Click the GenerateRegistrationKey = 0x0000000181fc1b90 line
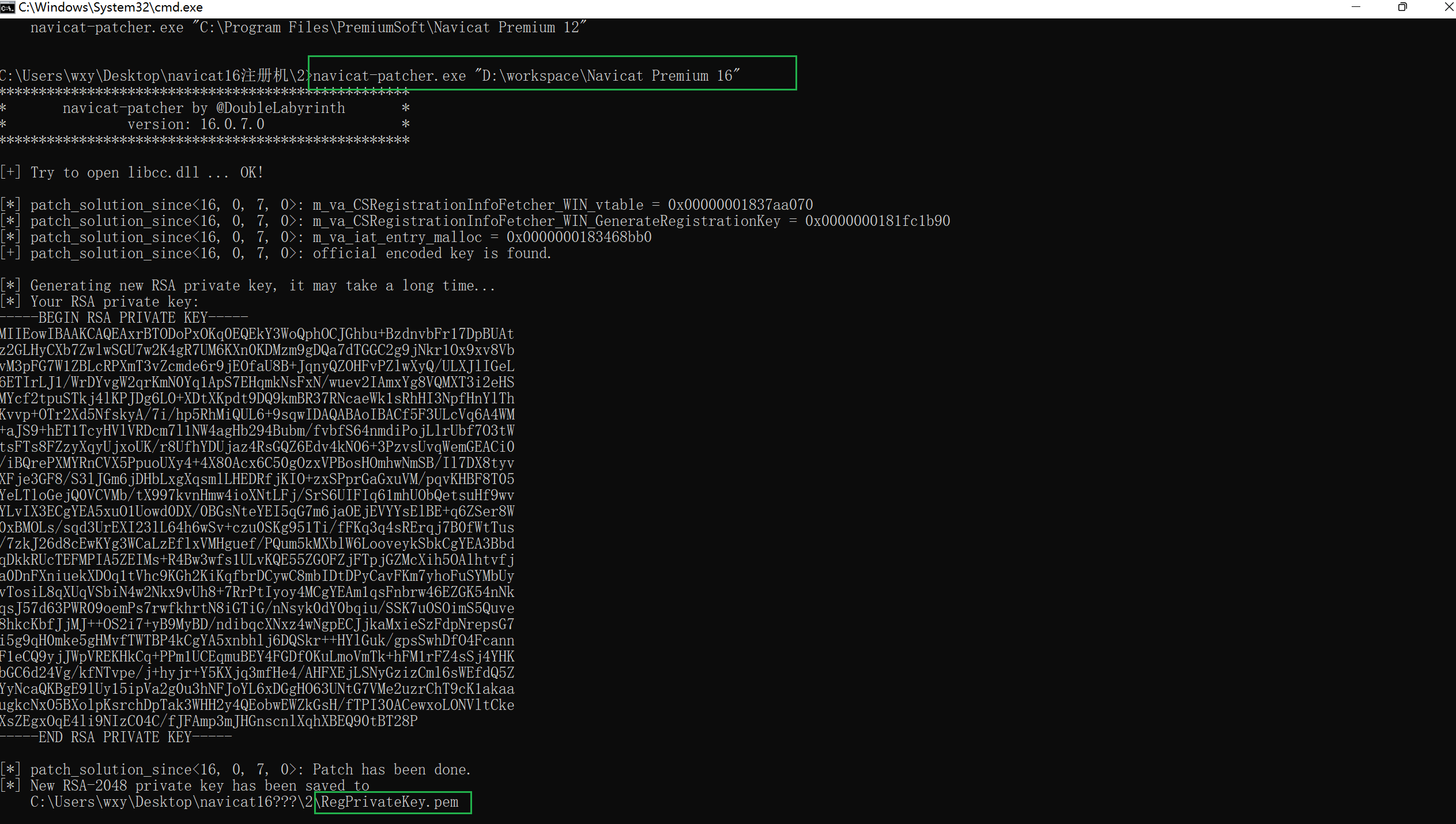 pos(475,221)
